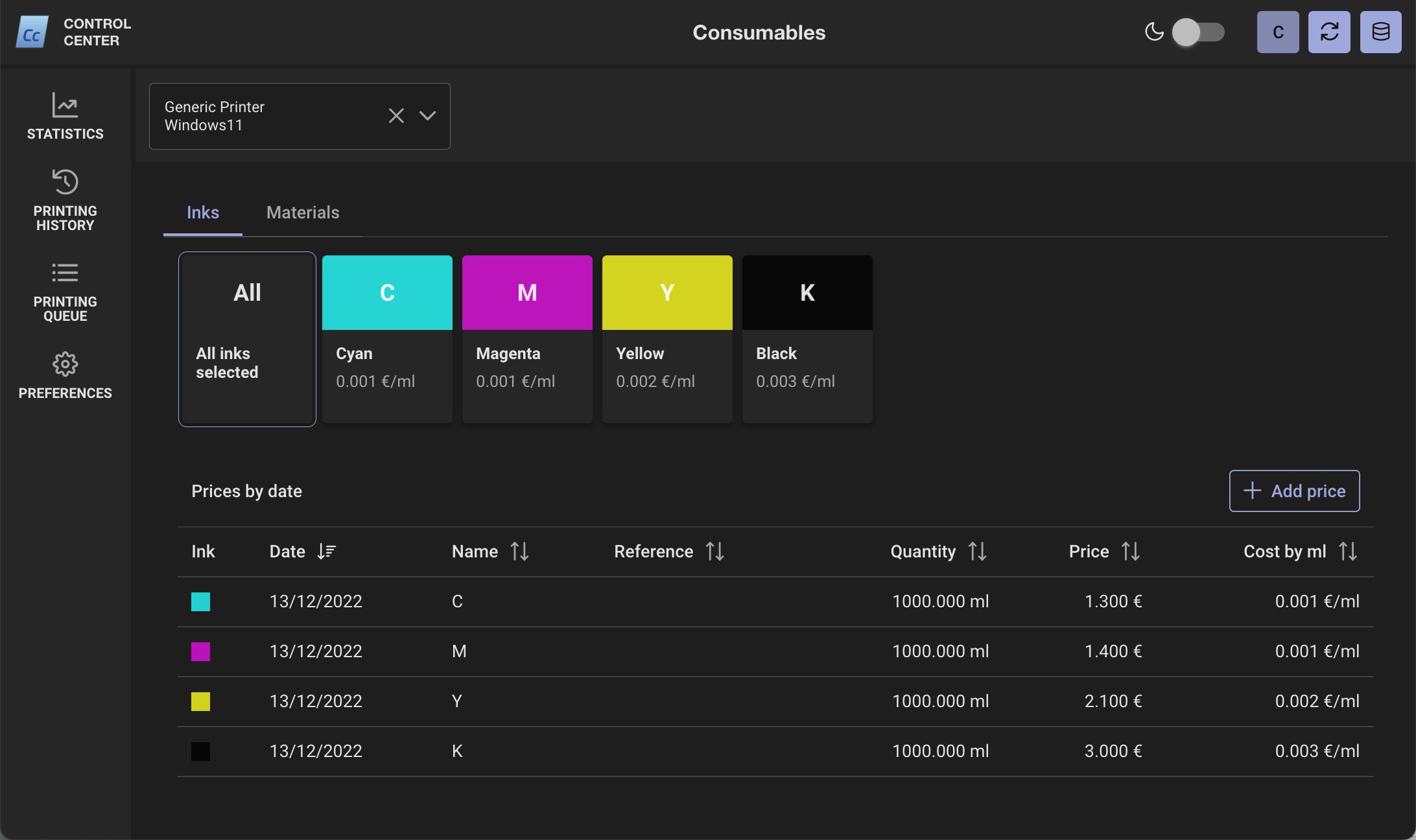Select the Inks tab
The width and height of the screenshot is (1416, 840).
pos(202,213)
